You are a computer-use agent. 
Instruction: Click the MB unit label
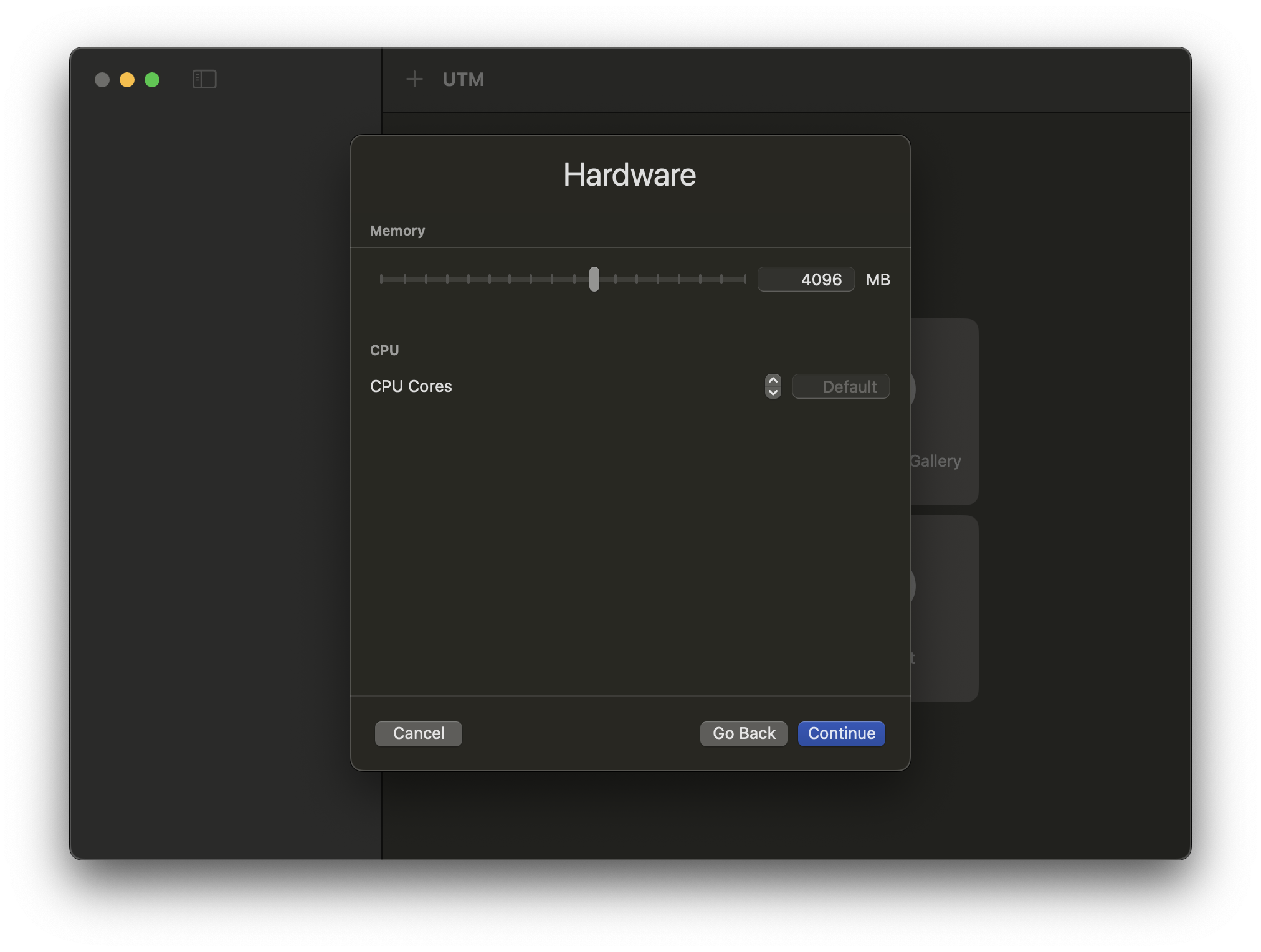[x=878, y=280]
